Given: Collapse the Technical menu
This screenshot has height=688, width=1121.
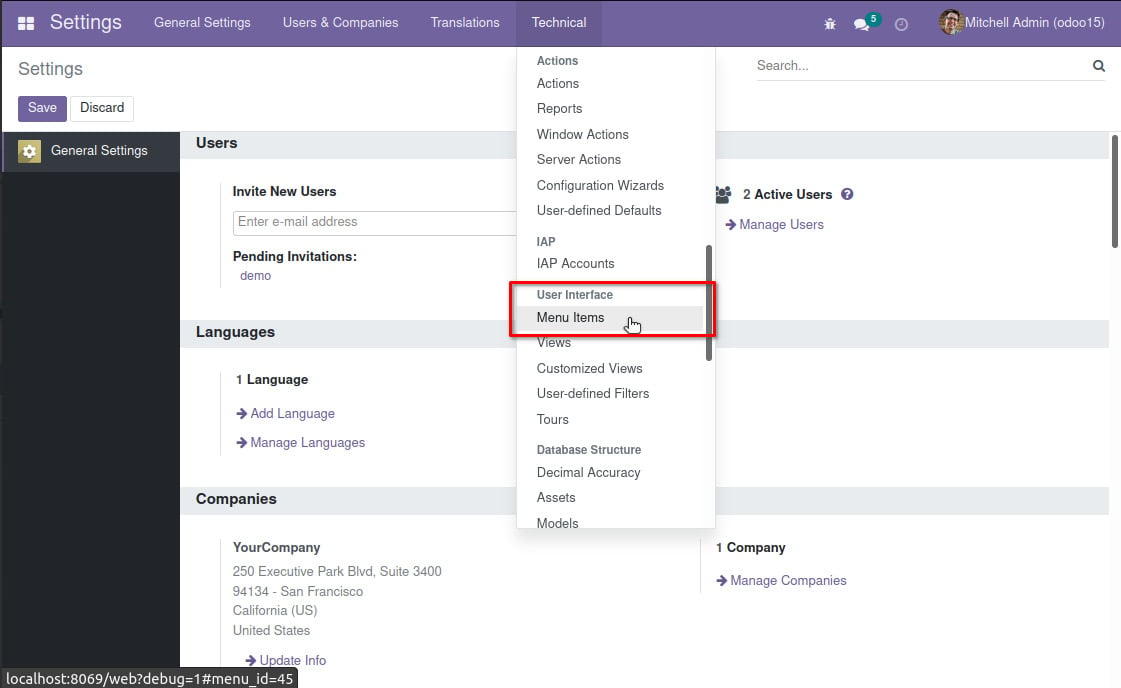Looking at the screenshot, I should 559,23.
